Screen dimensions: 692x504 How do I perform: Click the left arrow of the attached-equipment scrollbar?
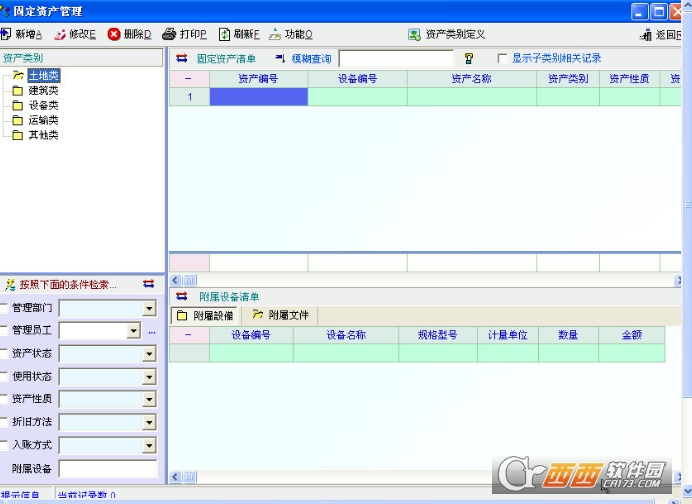176,477
